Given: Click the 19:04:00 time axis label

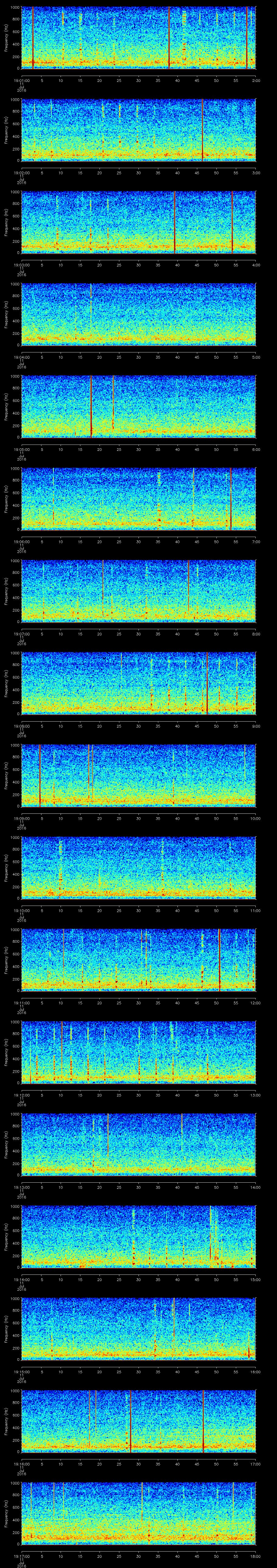Looking at the screenshot, I should (x=21, y=357).
